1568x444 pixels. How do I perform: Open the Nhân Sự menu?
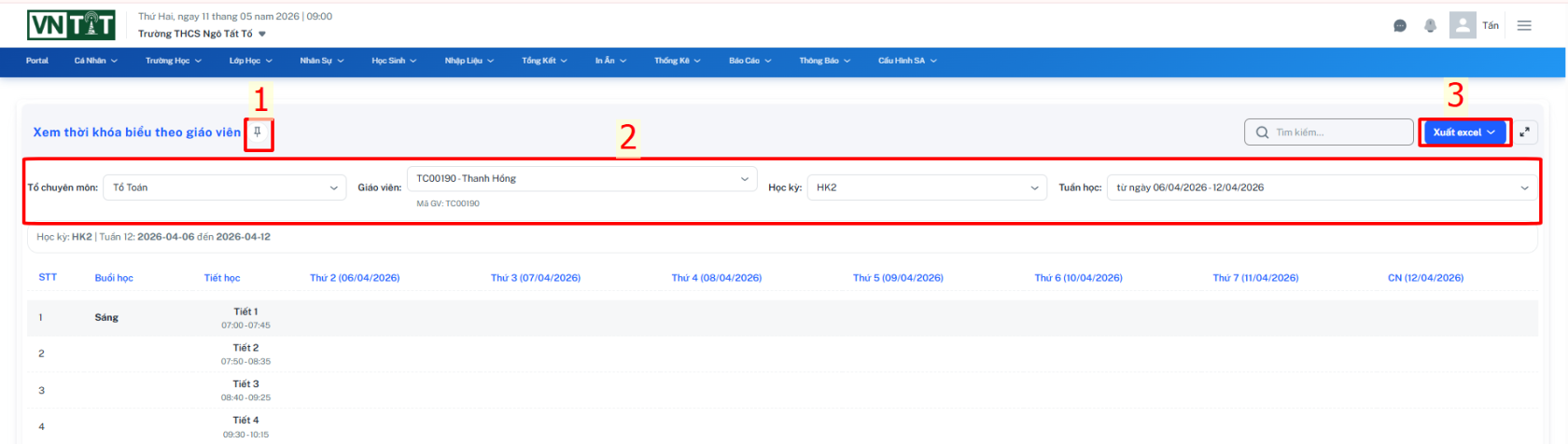click(322, 61)
